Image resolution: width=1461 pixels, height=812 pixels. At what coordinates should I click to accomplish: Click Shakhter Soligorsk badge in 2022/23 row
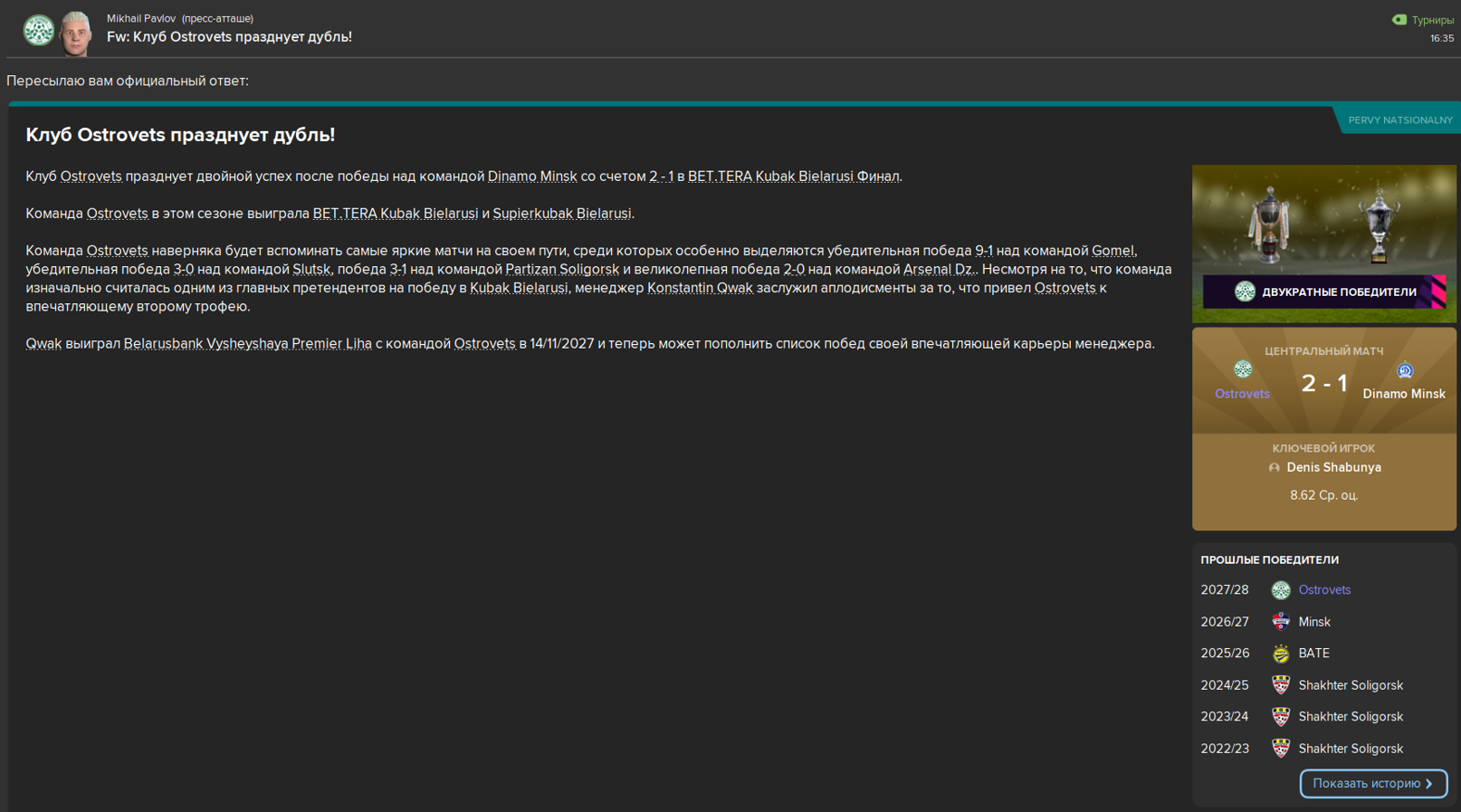[x=1280, y=749]
